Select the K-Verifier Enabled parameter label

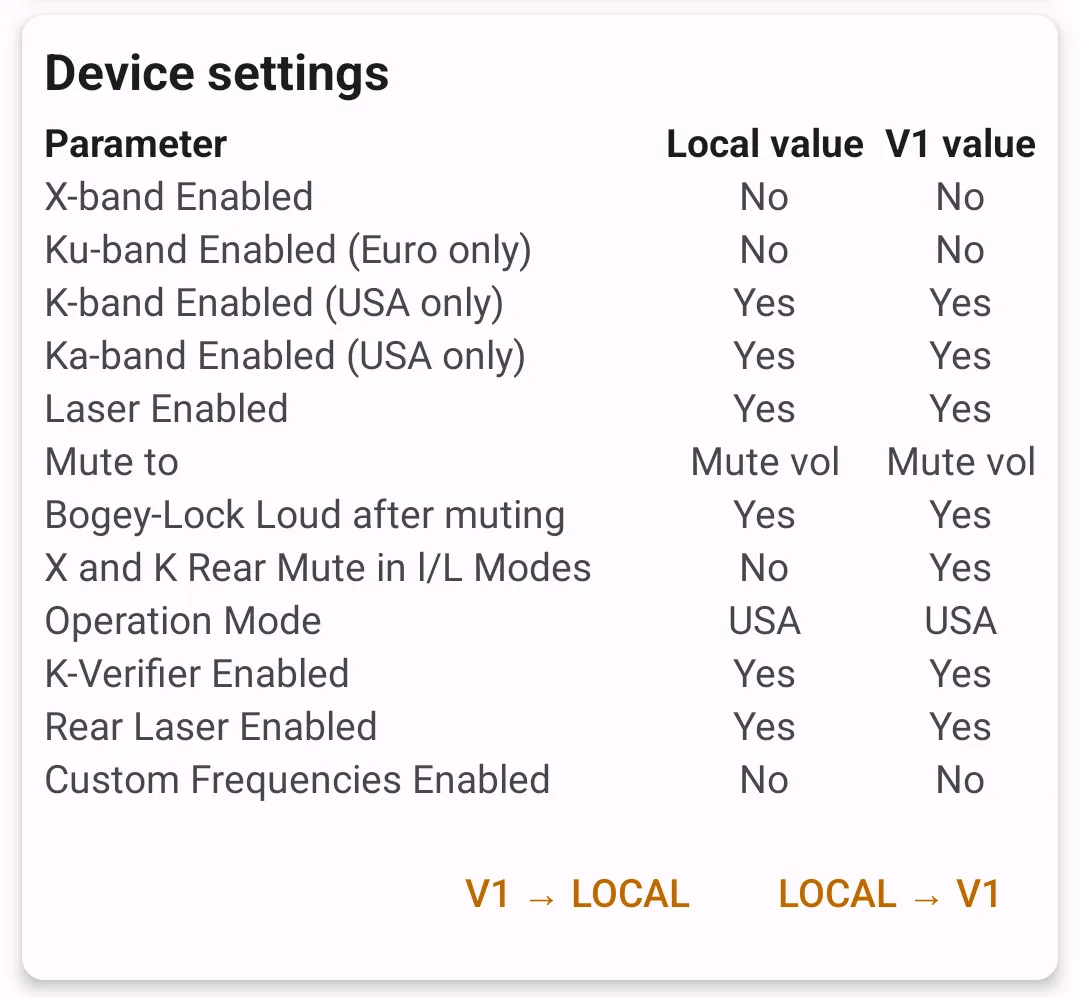(197, 674)
